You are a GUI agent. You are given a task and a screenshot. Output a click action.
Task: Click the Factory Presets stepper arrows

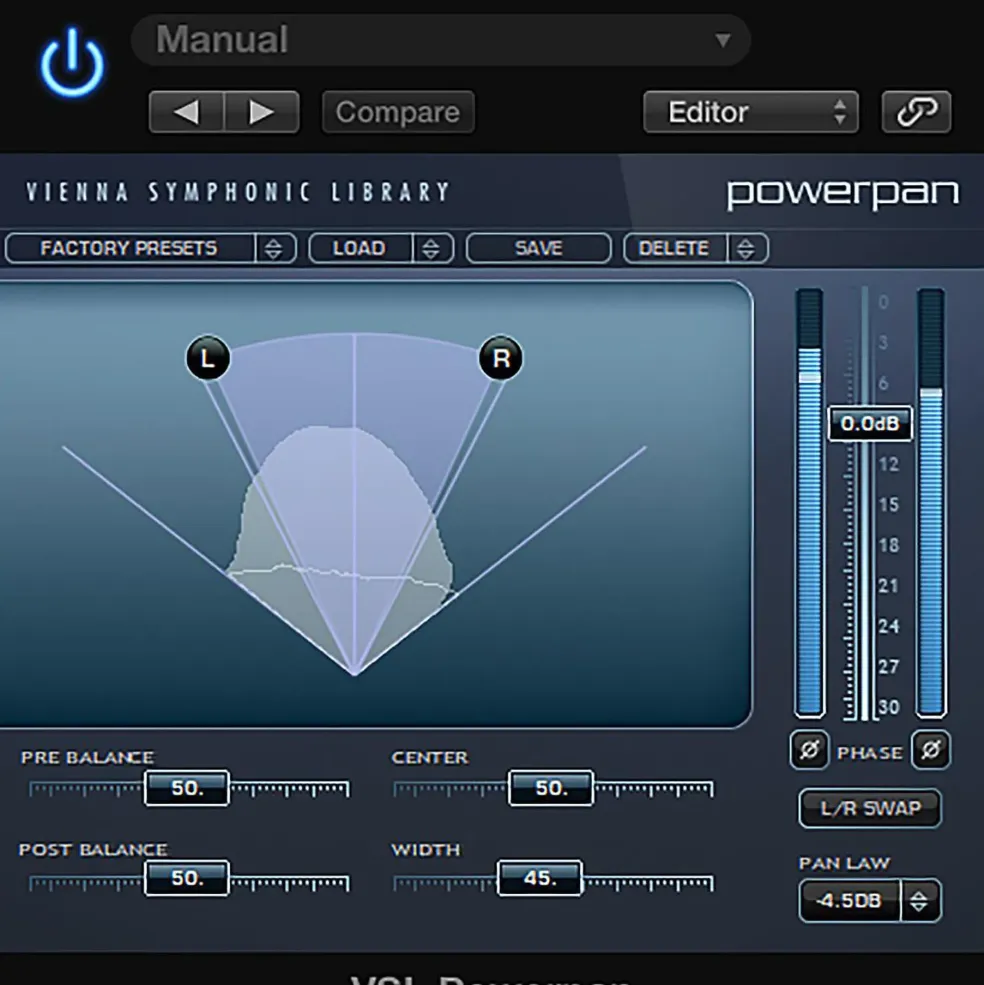(x=274, y=248)
